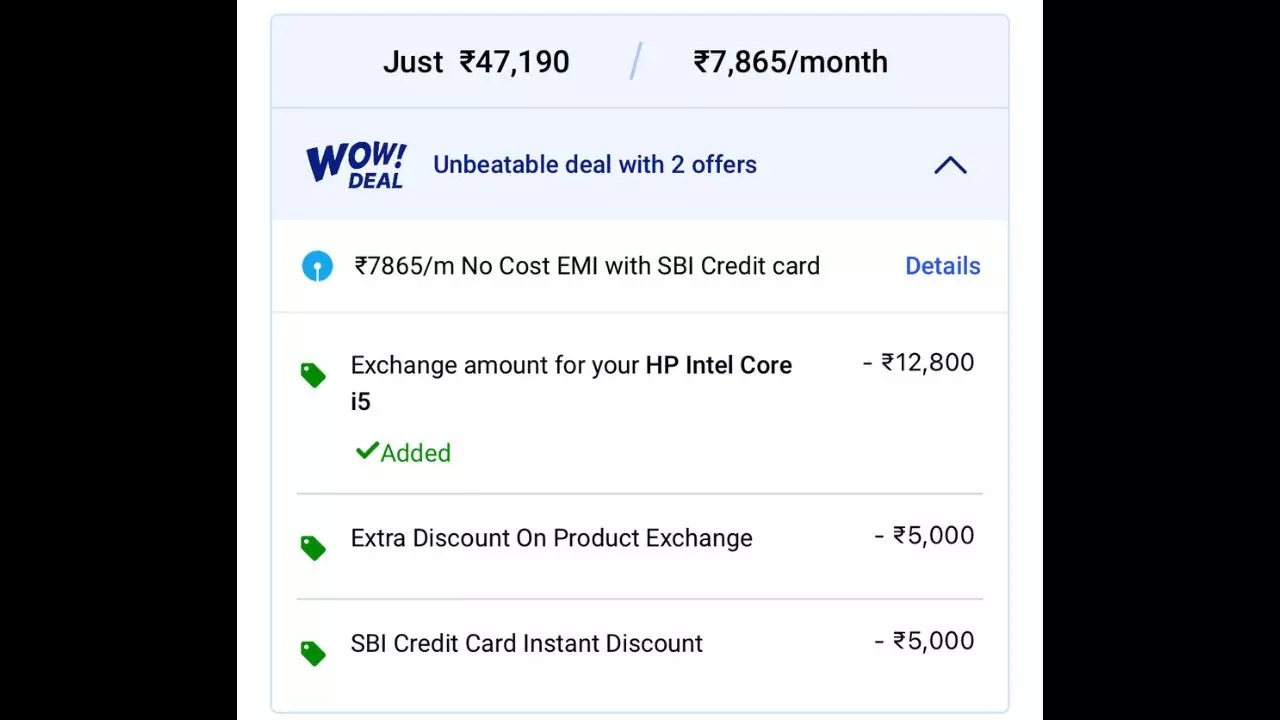Click the divider separating price and monthly amount

pos(634,60)
